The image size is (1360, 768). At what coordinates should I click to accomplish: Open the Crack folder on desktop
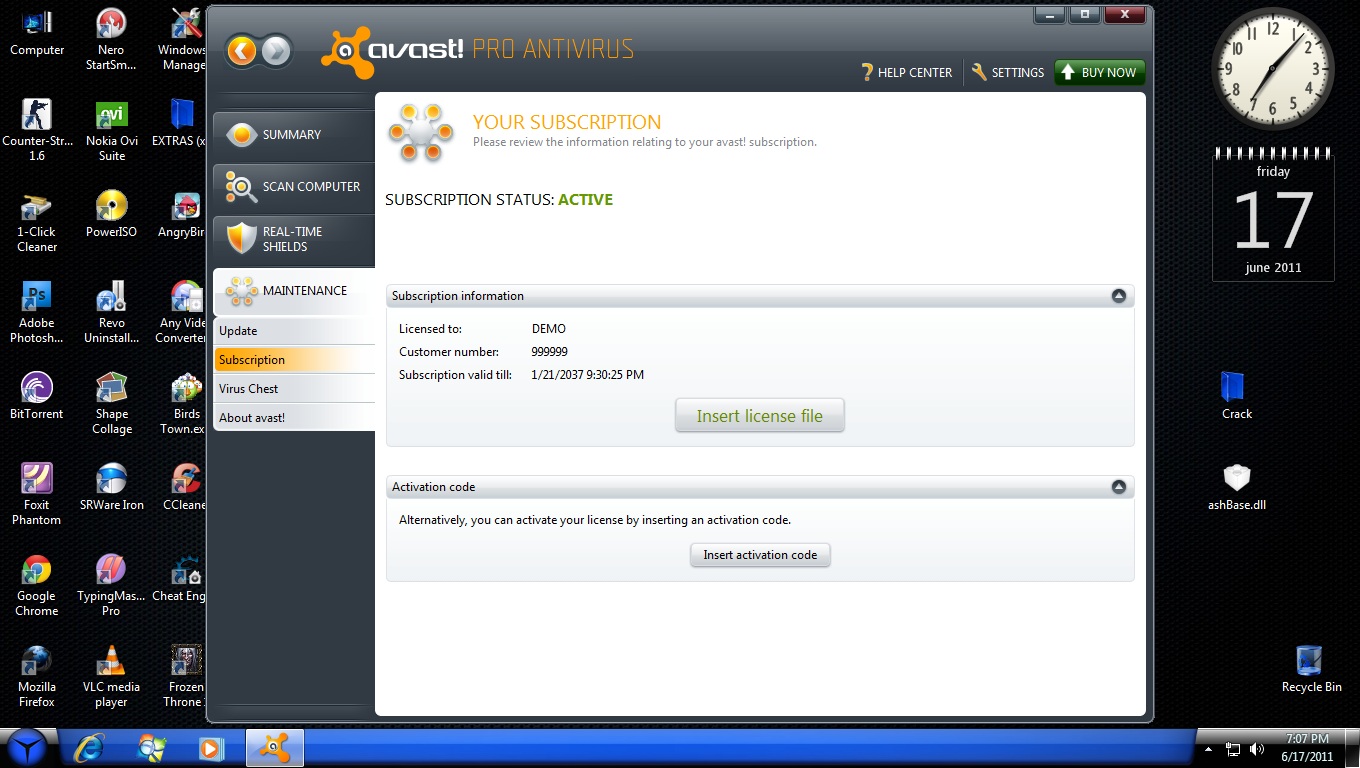[1236, 396]
